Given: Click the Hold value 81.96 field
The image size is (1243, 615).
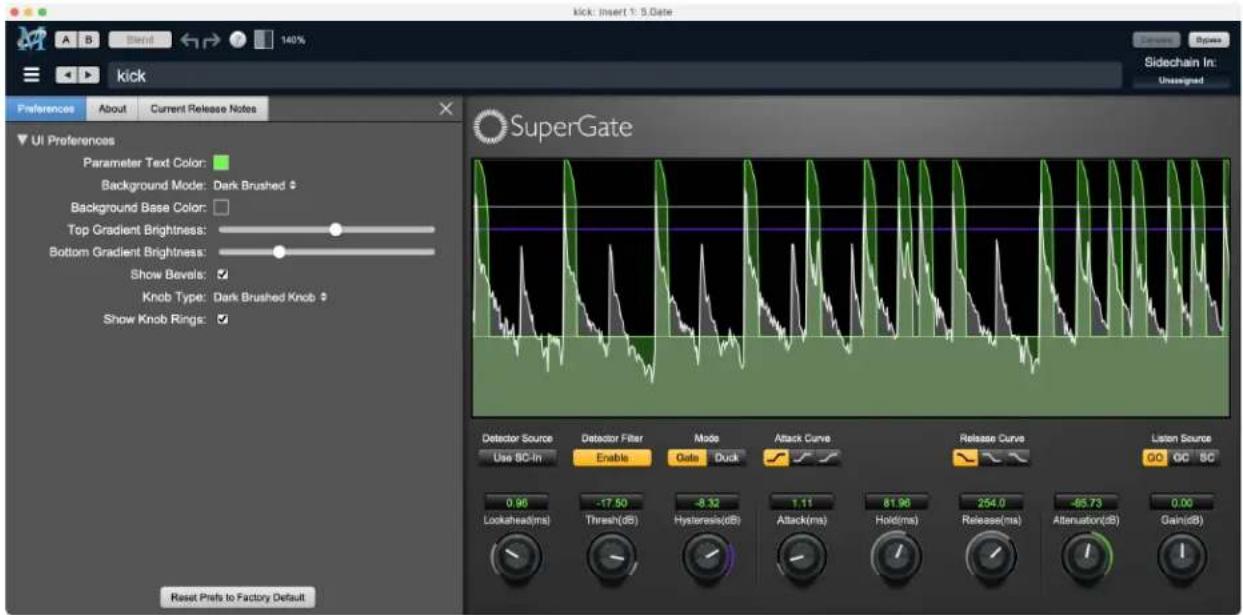Looking at the screenshot, I should click(x=896, y=502).
